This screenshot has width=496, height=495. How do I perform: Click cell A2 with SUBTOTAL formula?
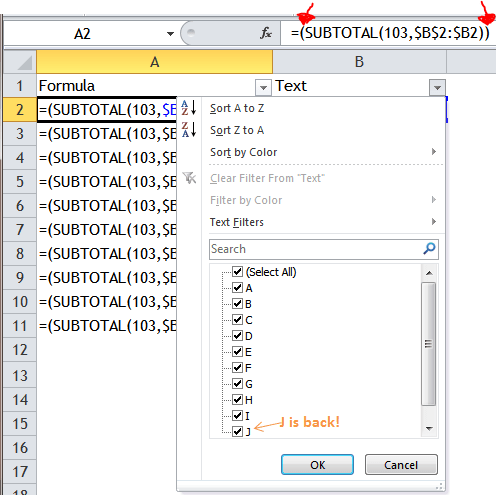[107, 110]
